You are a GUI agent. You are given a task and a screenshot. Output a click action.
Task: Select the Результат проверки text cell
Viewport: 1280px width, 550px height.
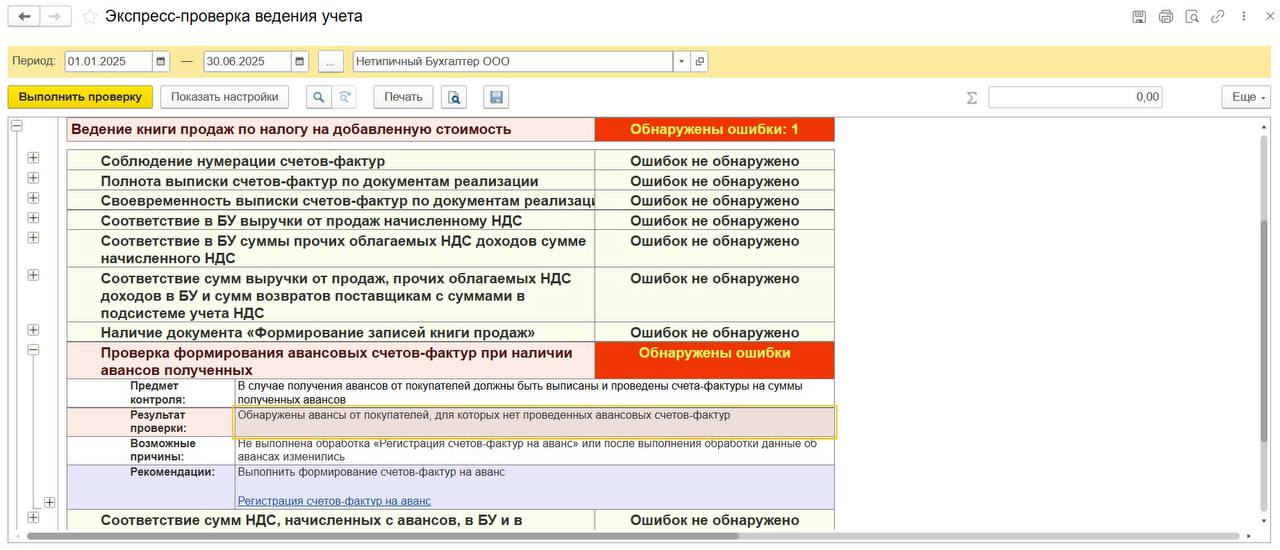click(x=535, y=422)
